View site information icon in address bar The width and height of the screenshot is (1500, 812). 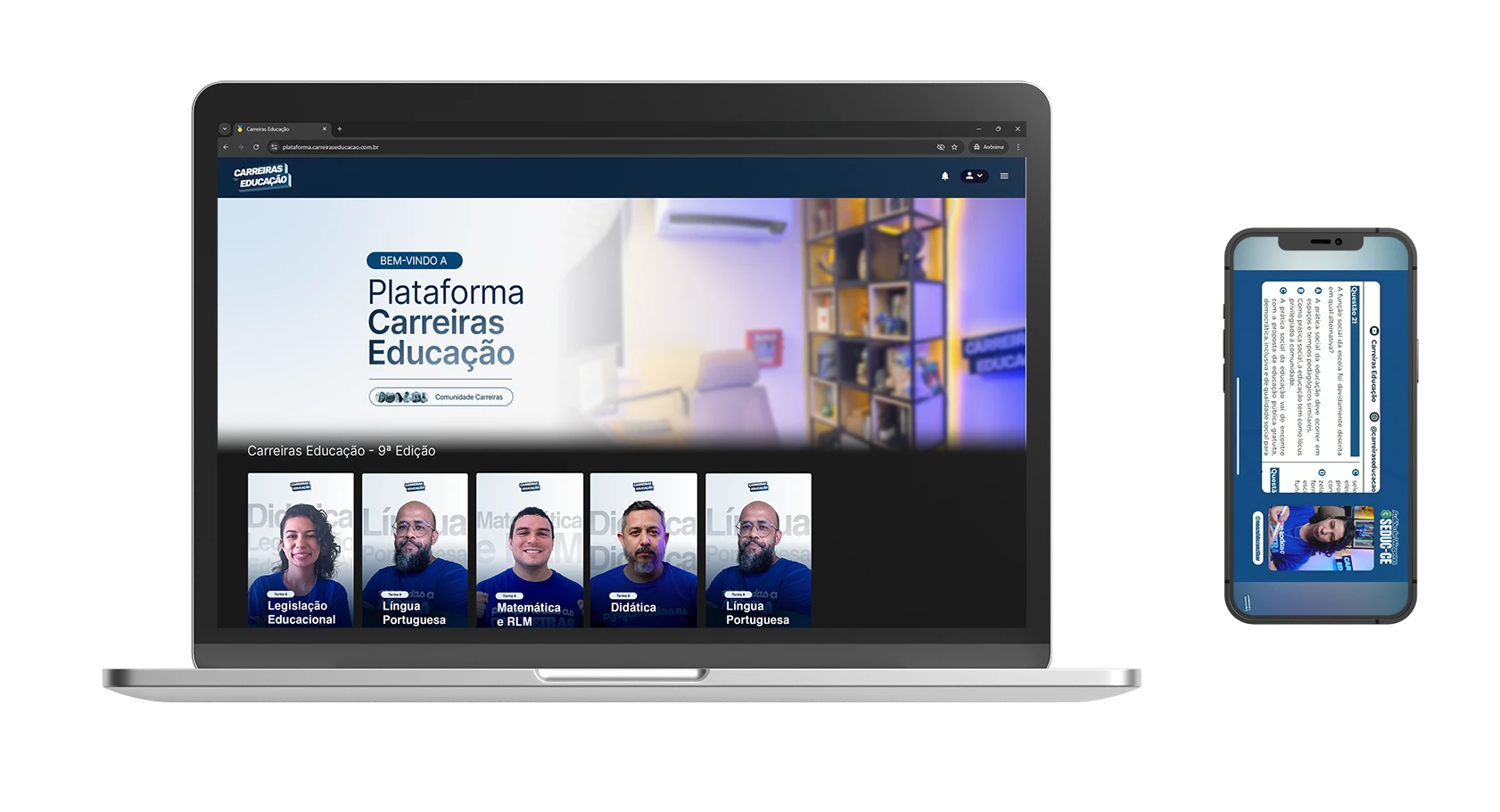pyautogui.click(x=275, y=147)
